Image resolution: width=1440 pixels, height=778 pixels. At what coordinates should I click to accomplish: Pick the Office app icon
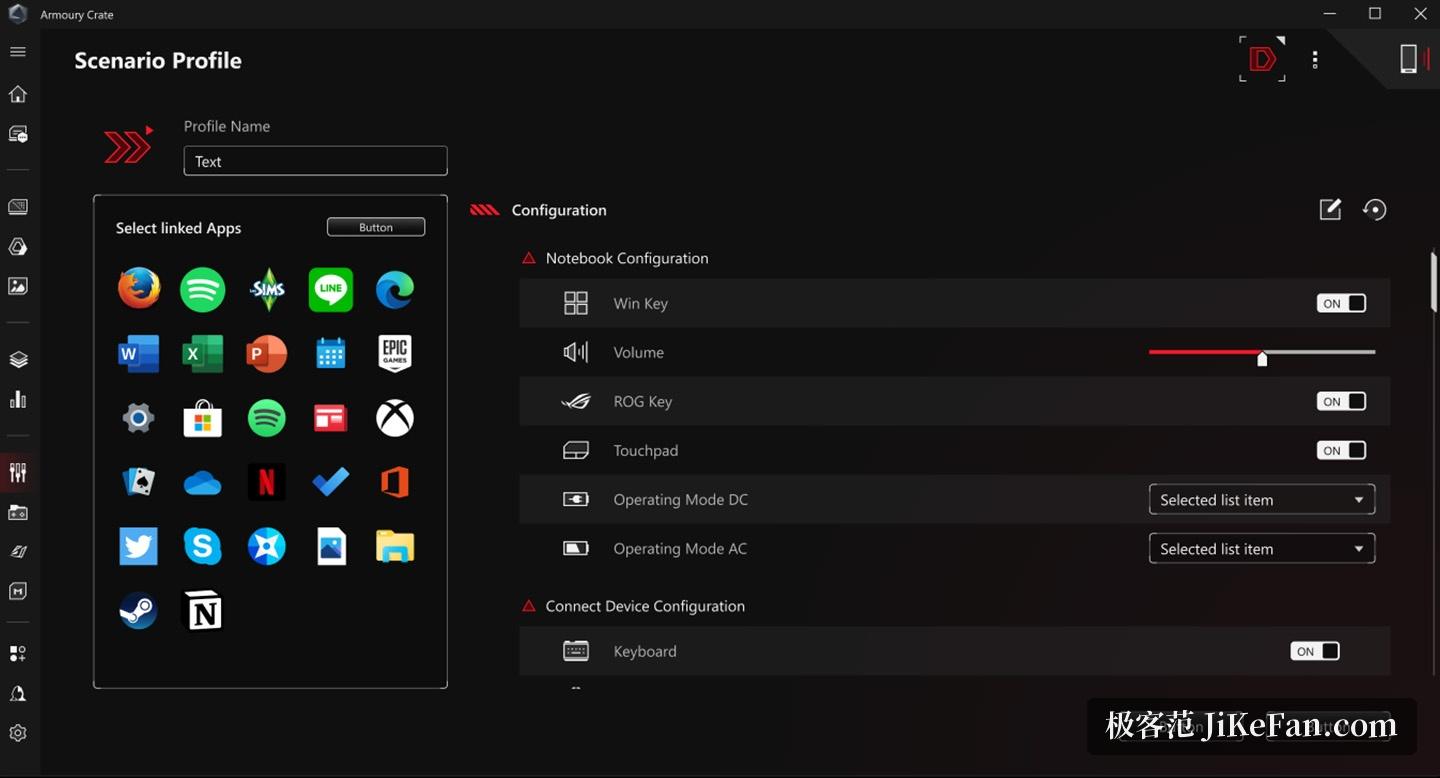pyautogui.click(x=395, y=482)
